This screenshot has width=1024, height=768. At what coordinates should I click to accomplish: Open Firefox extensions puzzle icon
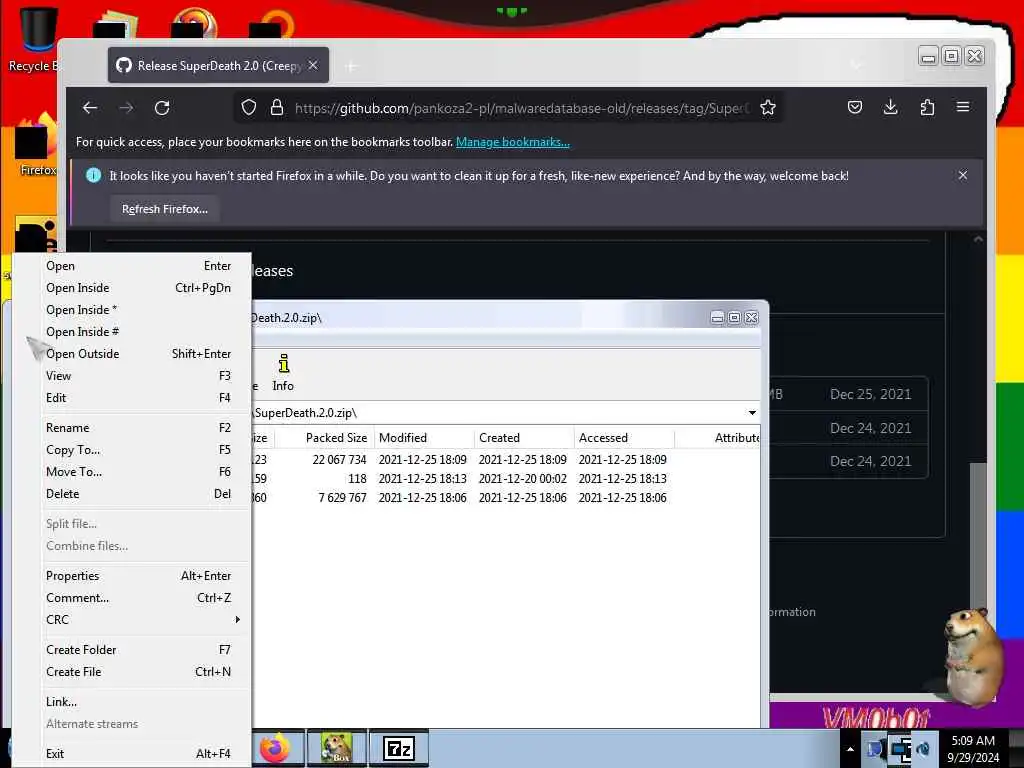click(x=927, y=107)
